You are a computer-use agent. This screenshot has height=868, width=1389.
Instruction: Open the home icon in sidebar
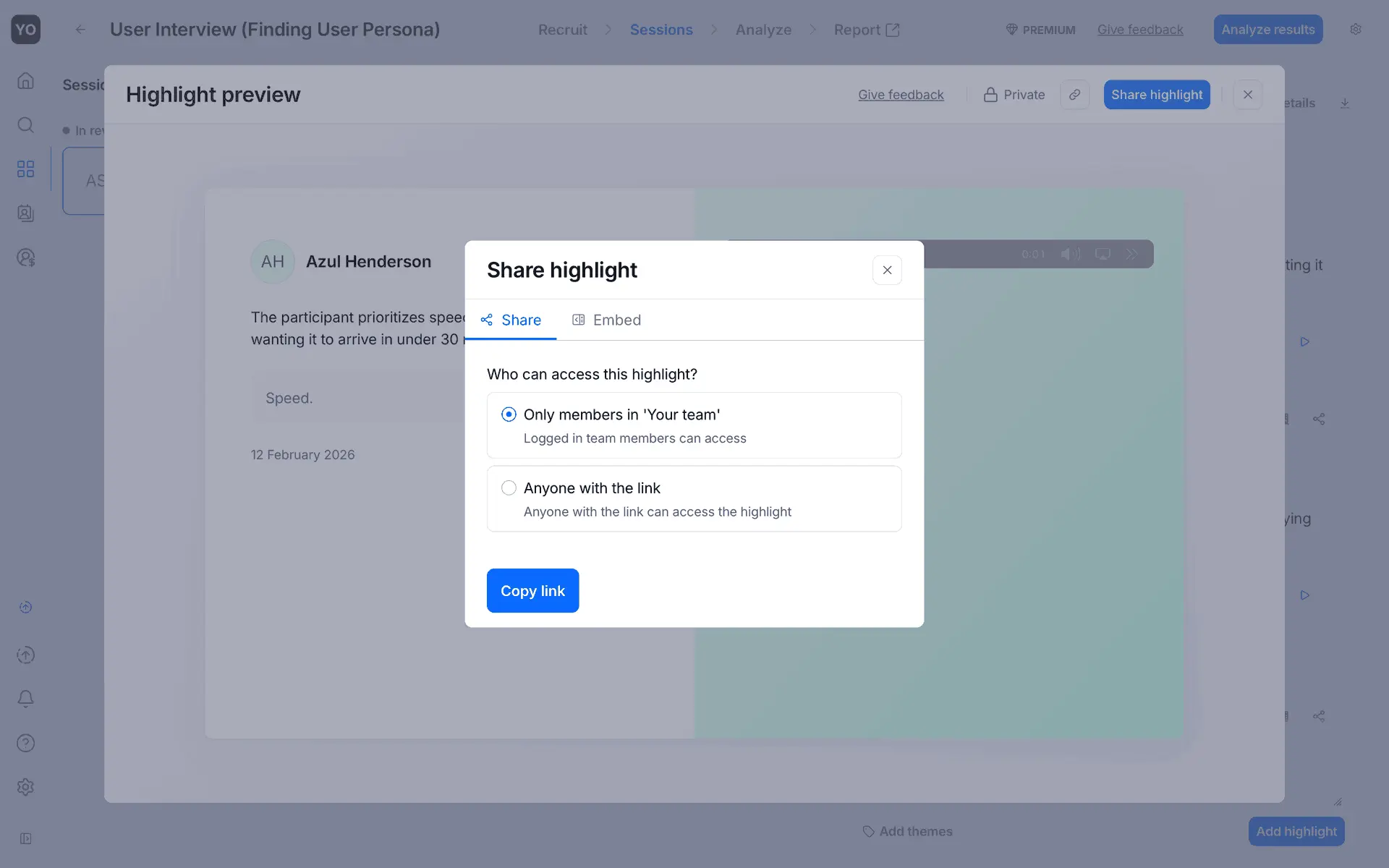coord(25,80)
